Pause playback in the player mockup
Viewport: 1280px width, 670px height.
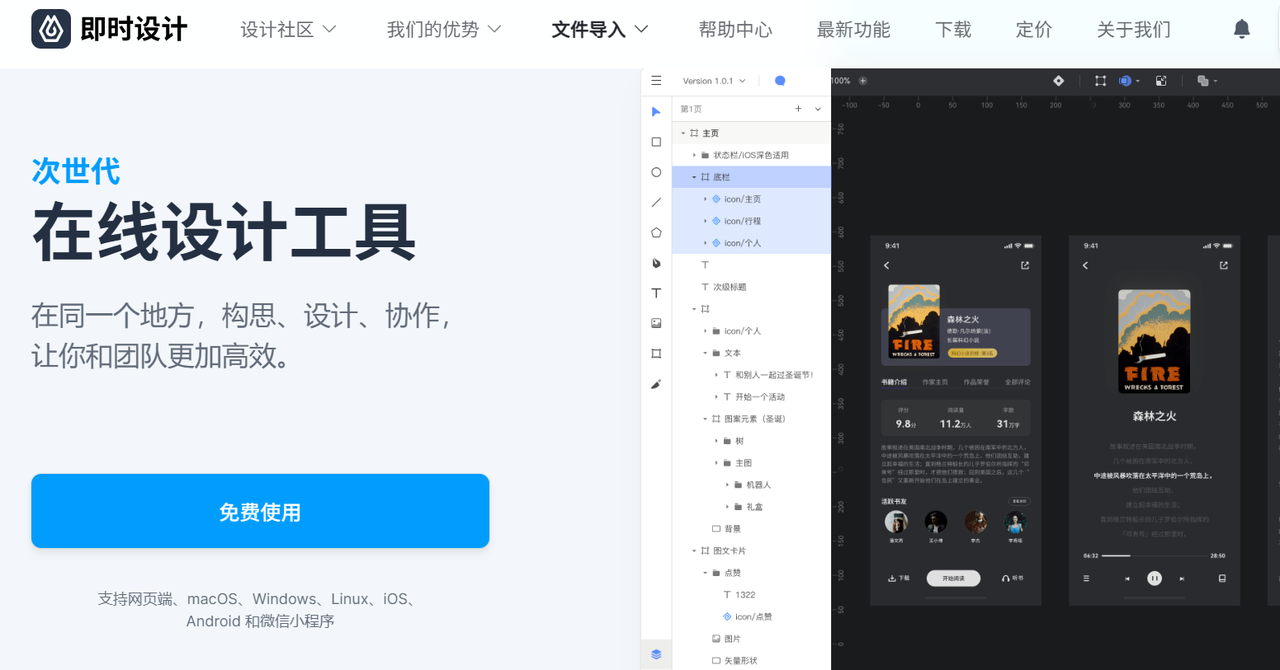tap(1154, 578)
